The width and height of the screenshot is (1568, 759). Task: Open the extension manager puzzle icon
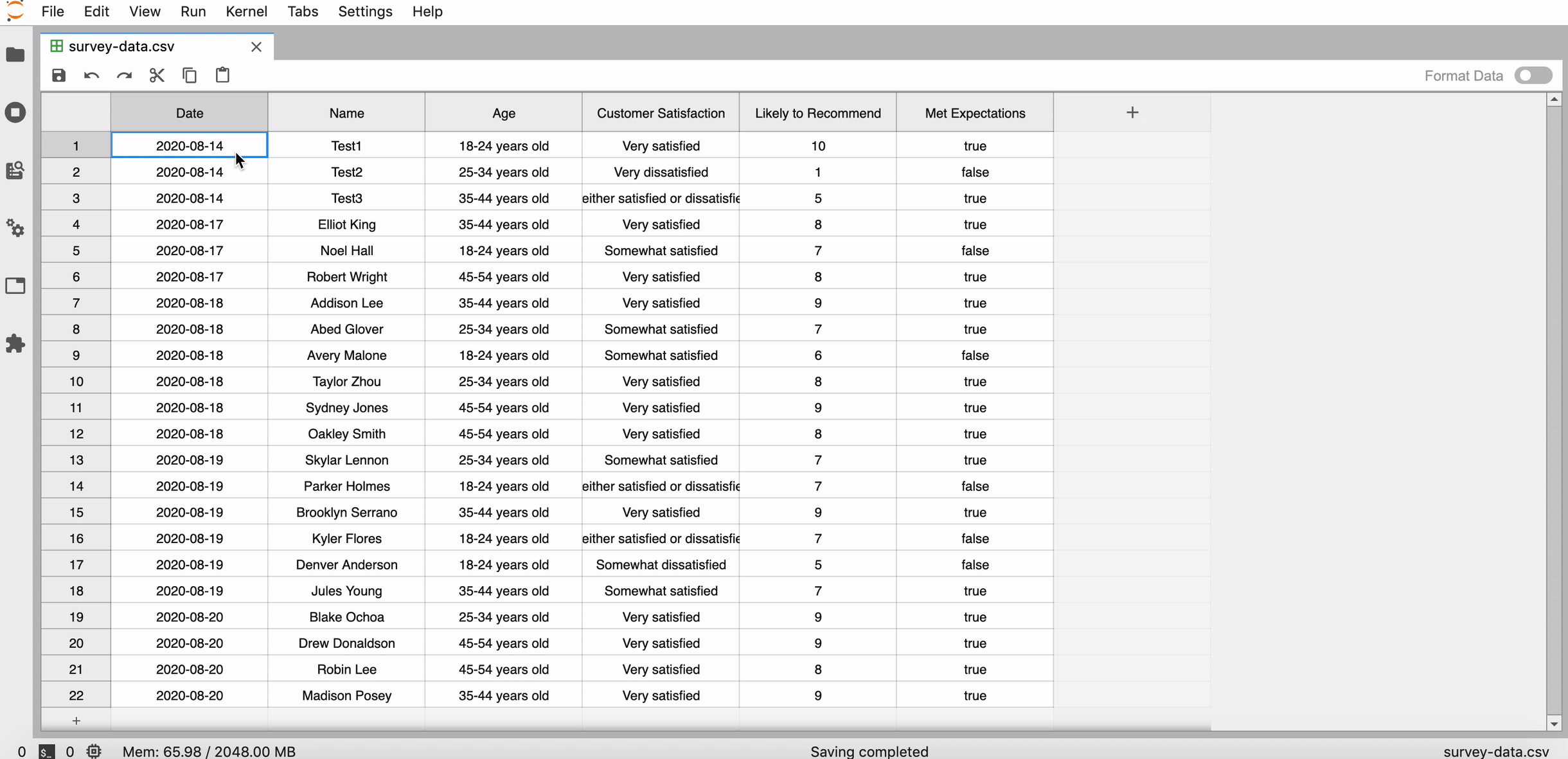[x=15, y=344]
